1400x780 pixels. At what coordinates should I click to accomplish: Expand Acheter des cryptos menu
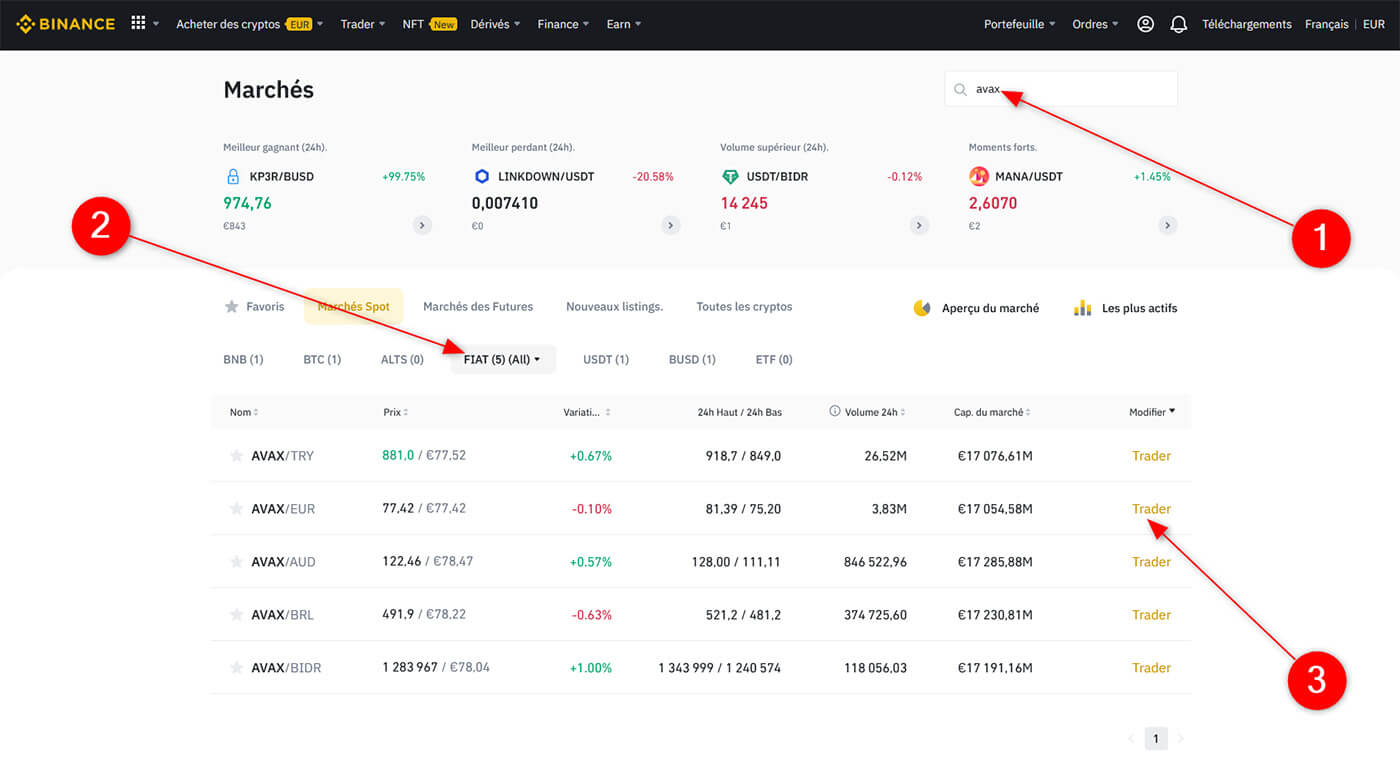click(250, 24)
